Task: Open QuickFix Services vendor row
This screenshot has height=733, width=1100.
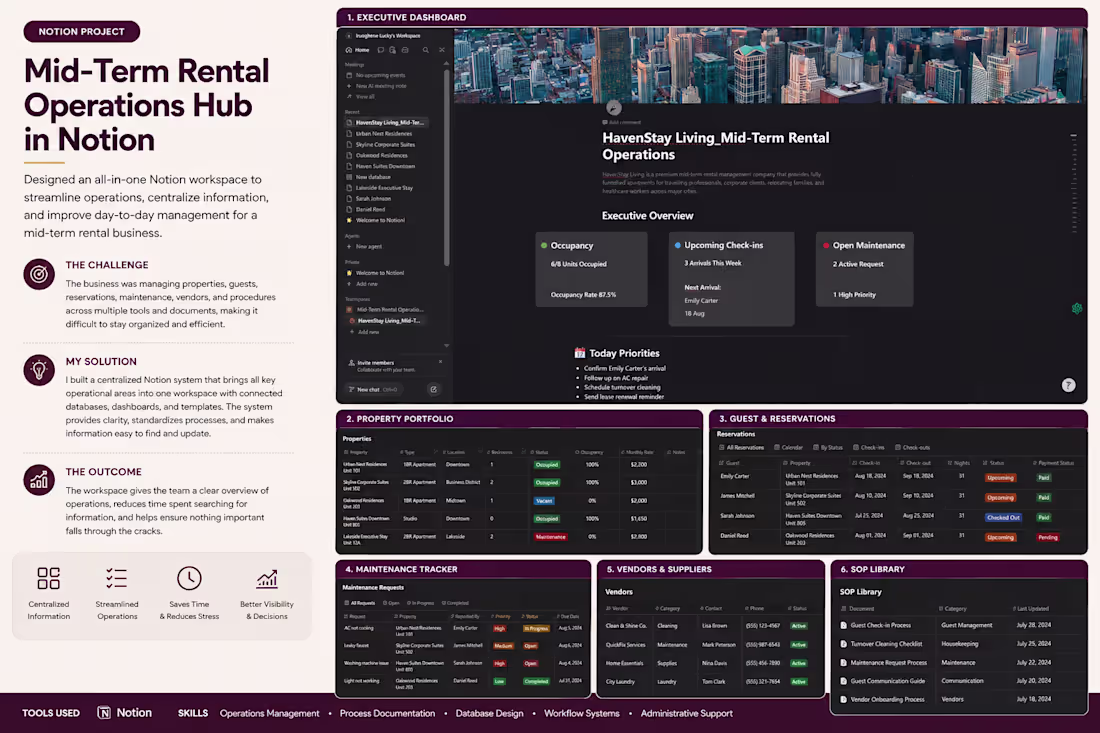Action: tap(707, 645)
